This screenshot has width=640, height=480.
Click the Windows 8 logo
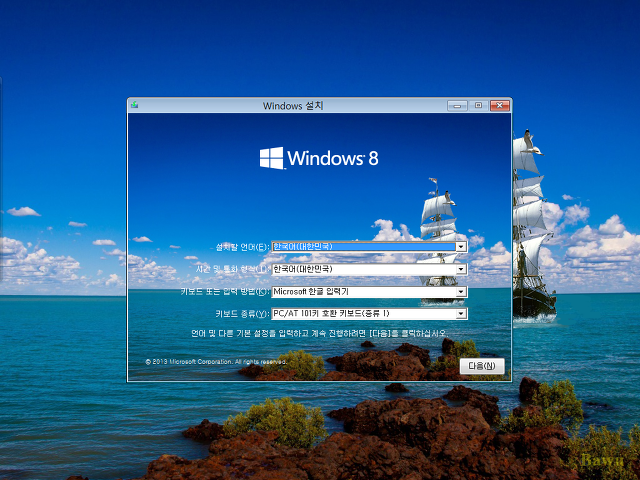[x=319, y=158]
